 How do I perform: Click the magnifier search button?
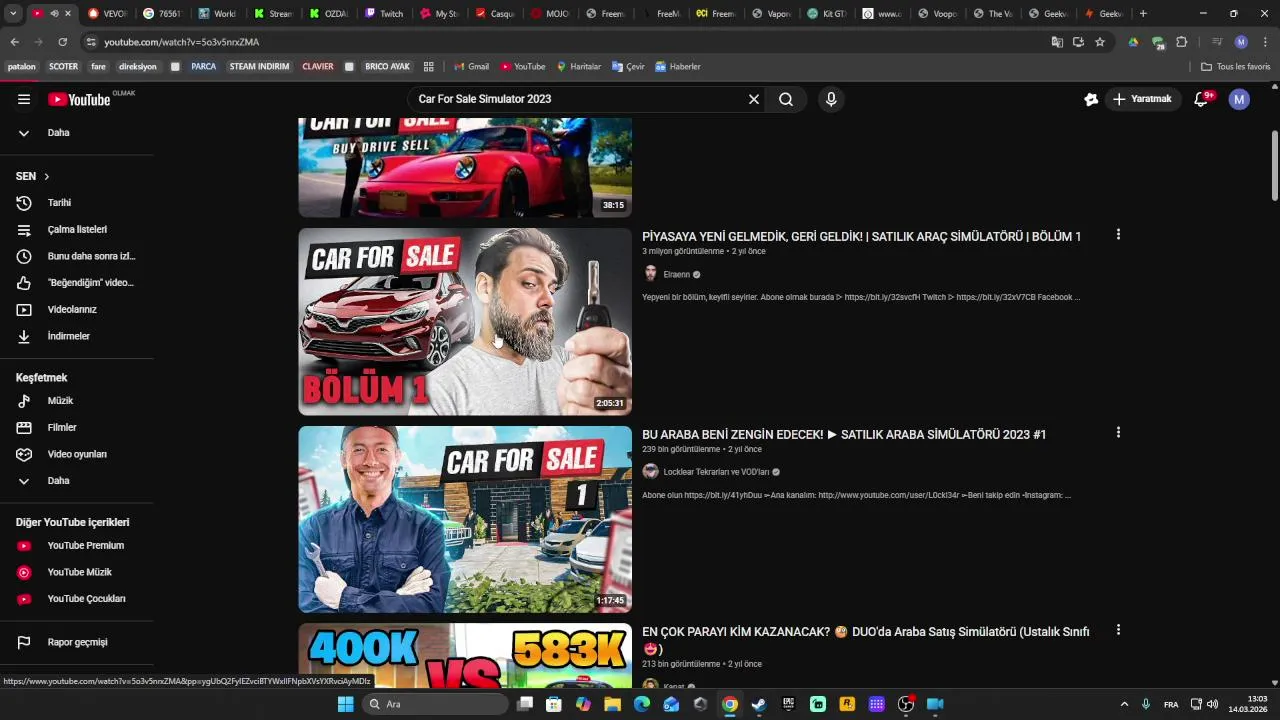[786, 99]
